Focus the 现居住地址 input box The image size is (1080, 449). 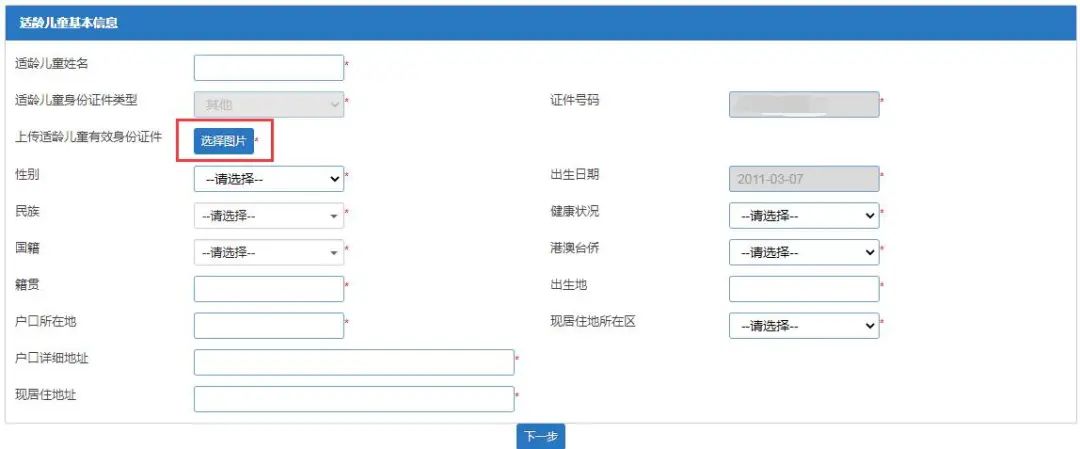point(354,399)
